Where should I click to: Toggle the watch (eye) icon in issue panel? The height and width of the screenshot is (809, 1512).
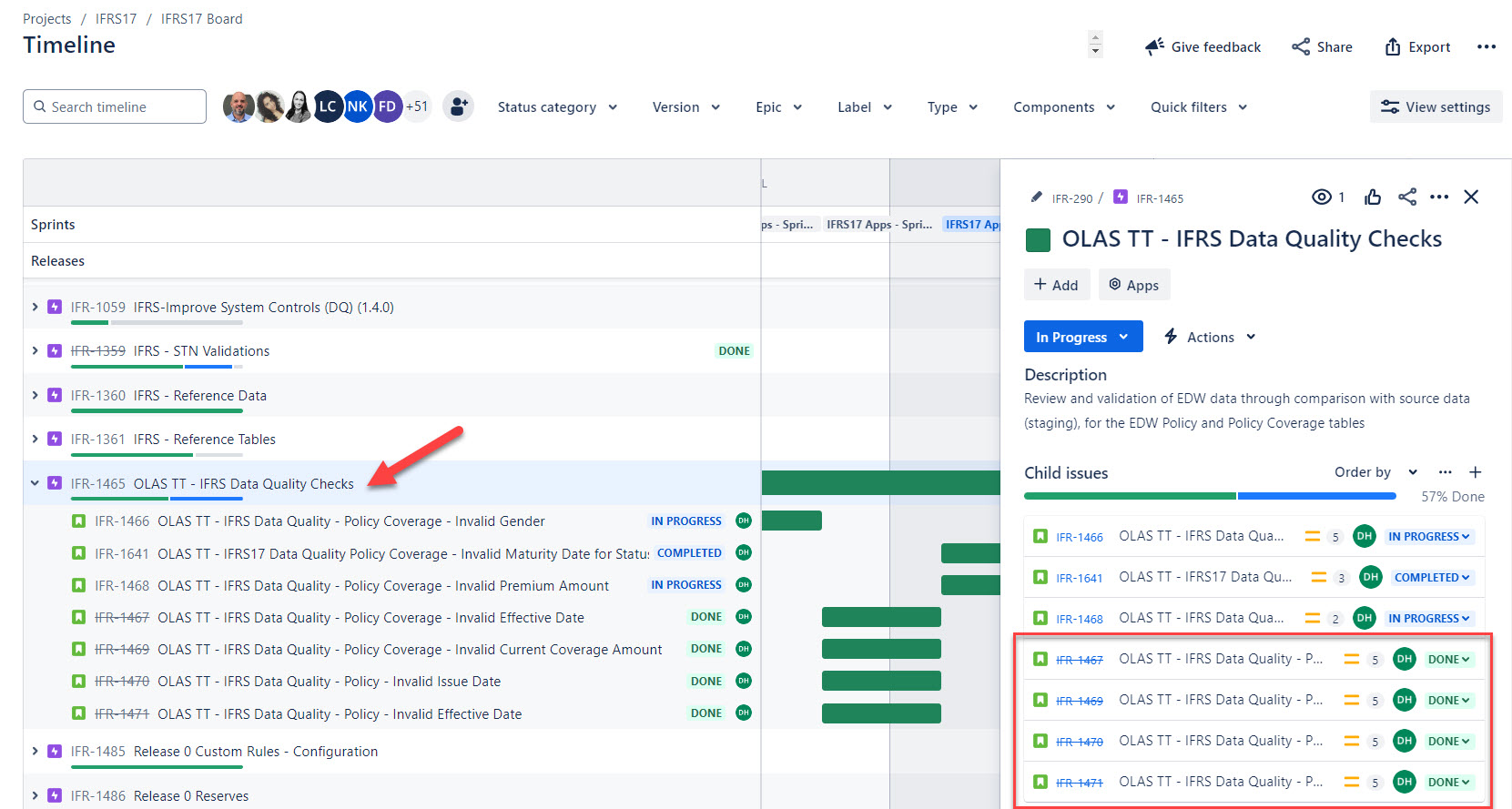point(1322,197)
